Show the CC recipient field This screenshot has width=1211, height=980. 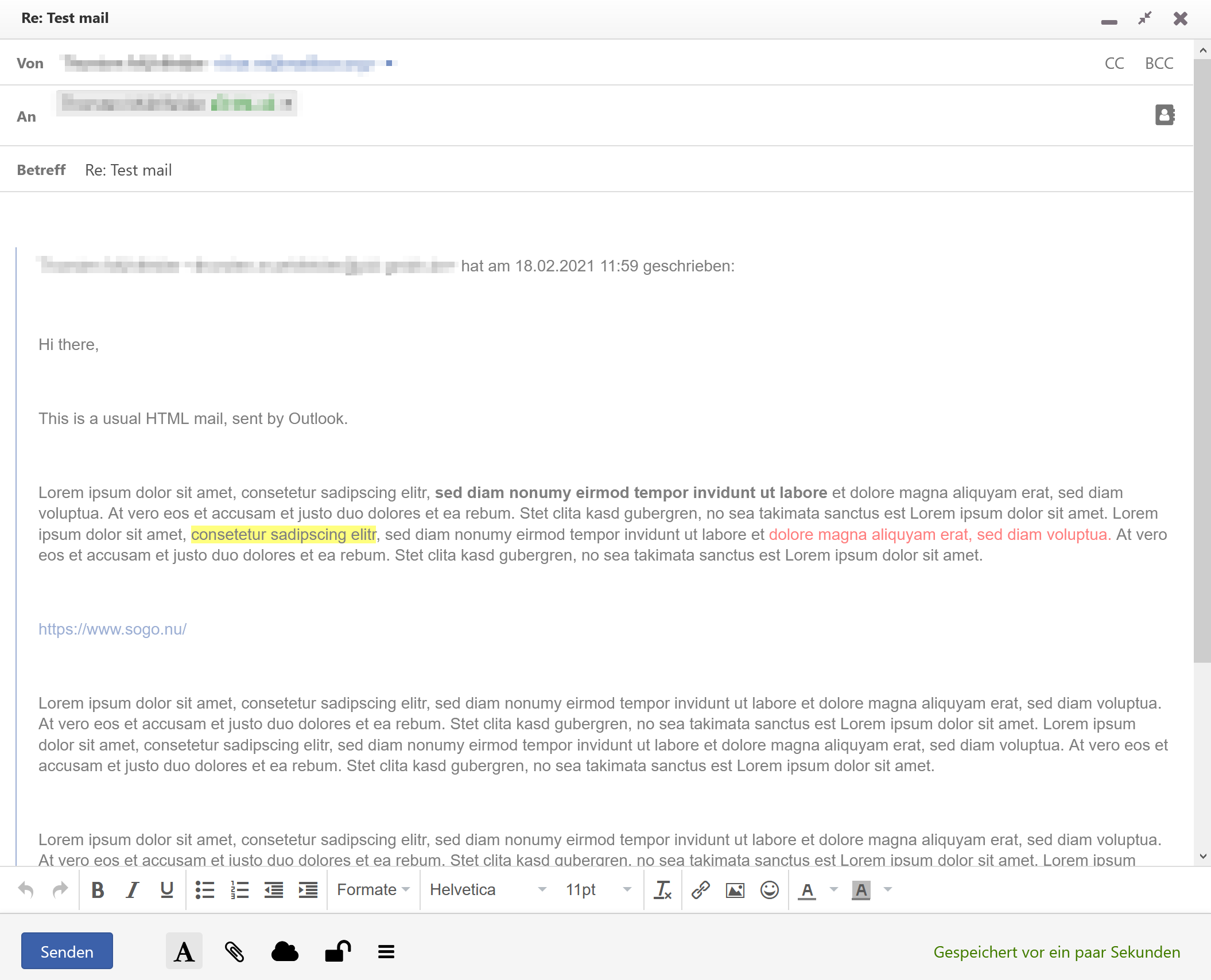(x=1115, y=63)
